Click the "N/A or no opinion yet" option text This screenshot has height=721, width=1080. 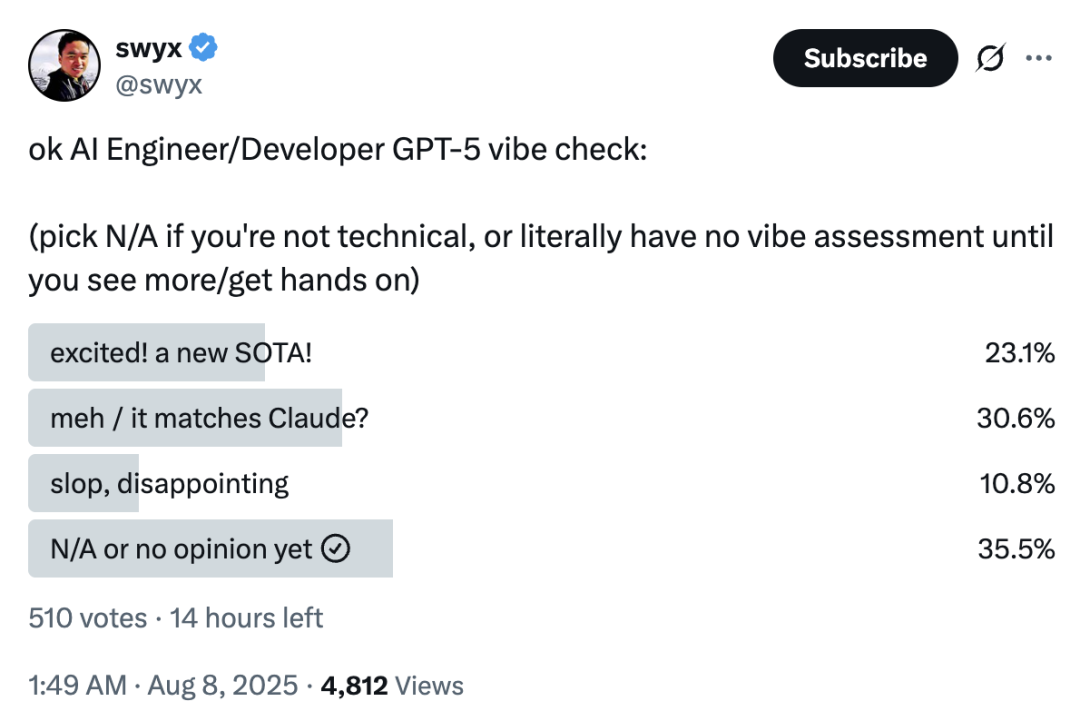(x=181, y=549)
